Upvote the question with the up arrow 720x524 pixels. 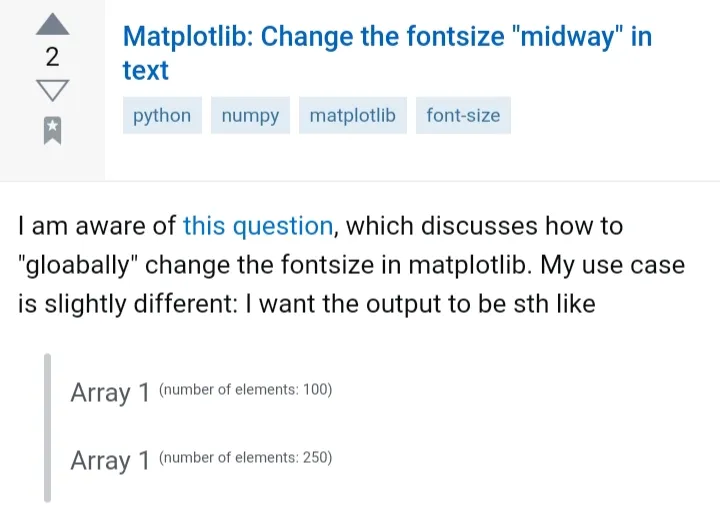(52, 23)
